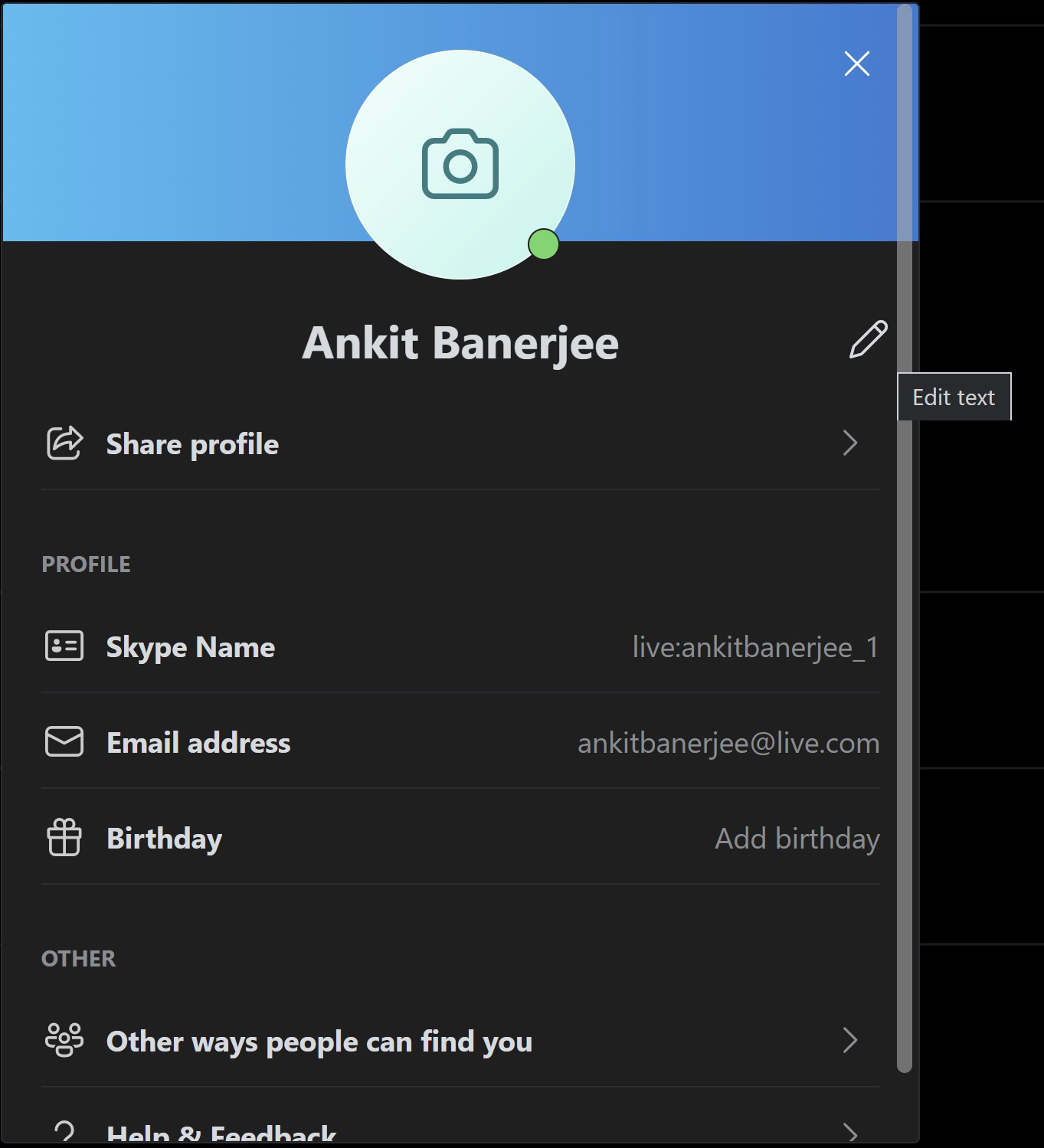Click the green online status indicator
Screen dimensions: 1044x1148
tap(543, 244)
